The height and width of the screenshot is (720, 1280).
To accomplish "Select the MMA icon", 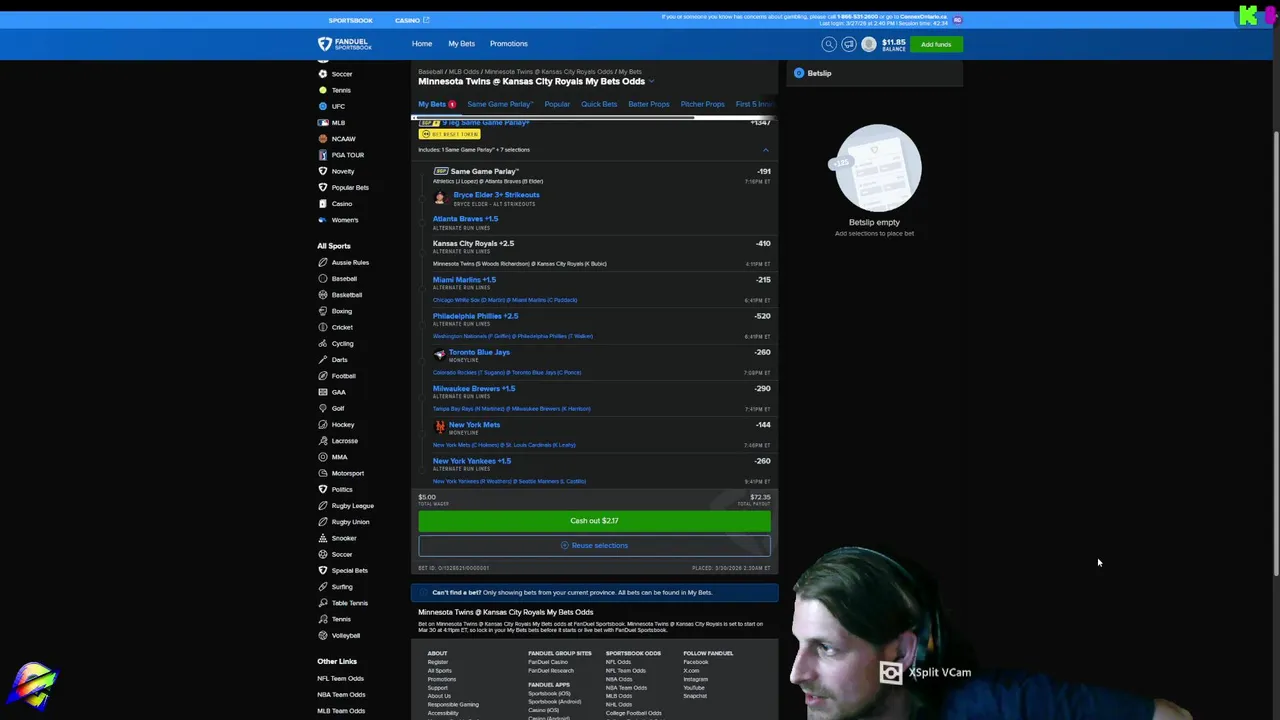I will pyautogui.click(x=322, y=457).
